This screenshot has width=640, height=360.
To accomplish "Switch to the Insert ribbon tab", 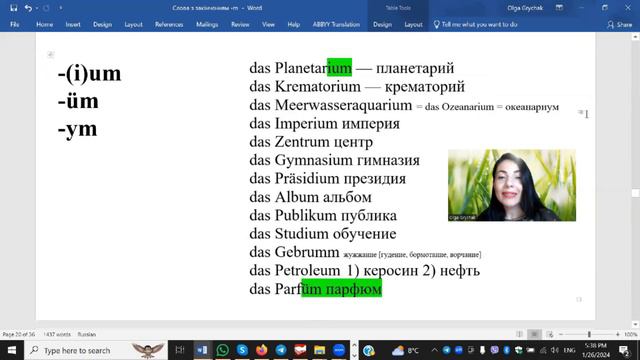I will pyautogui.click(x=73, y=24).
